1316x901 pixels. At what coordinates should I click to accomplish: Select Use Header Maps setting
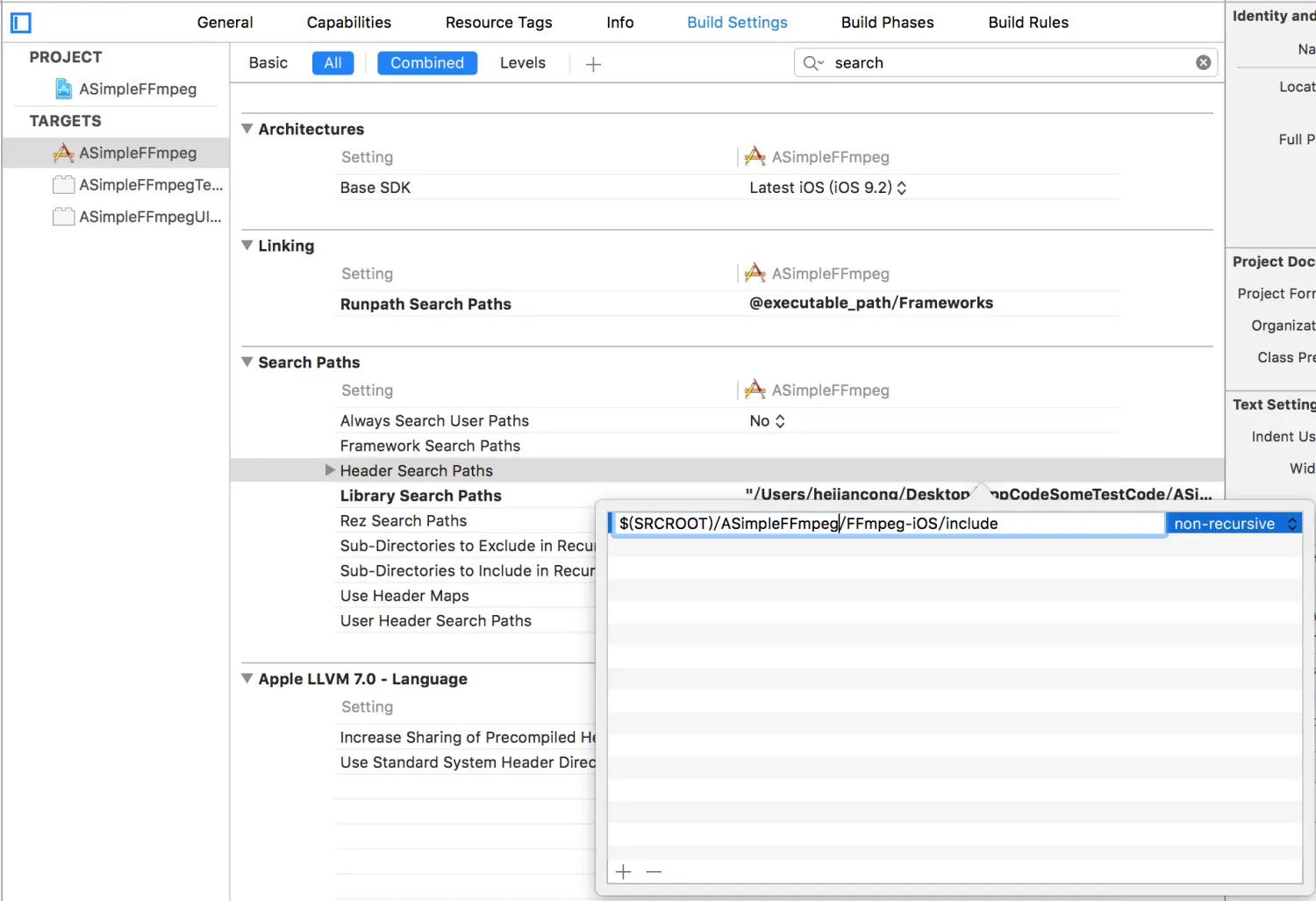pos(404,597)
